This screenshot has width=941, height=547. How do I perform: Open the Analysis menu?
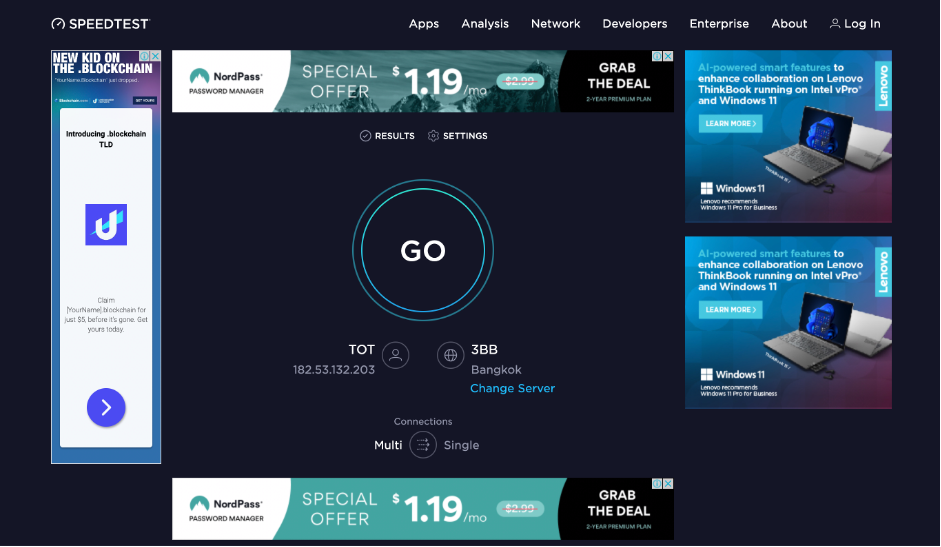(485, 24)
